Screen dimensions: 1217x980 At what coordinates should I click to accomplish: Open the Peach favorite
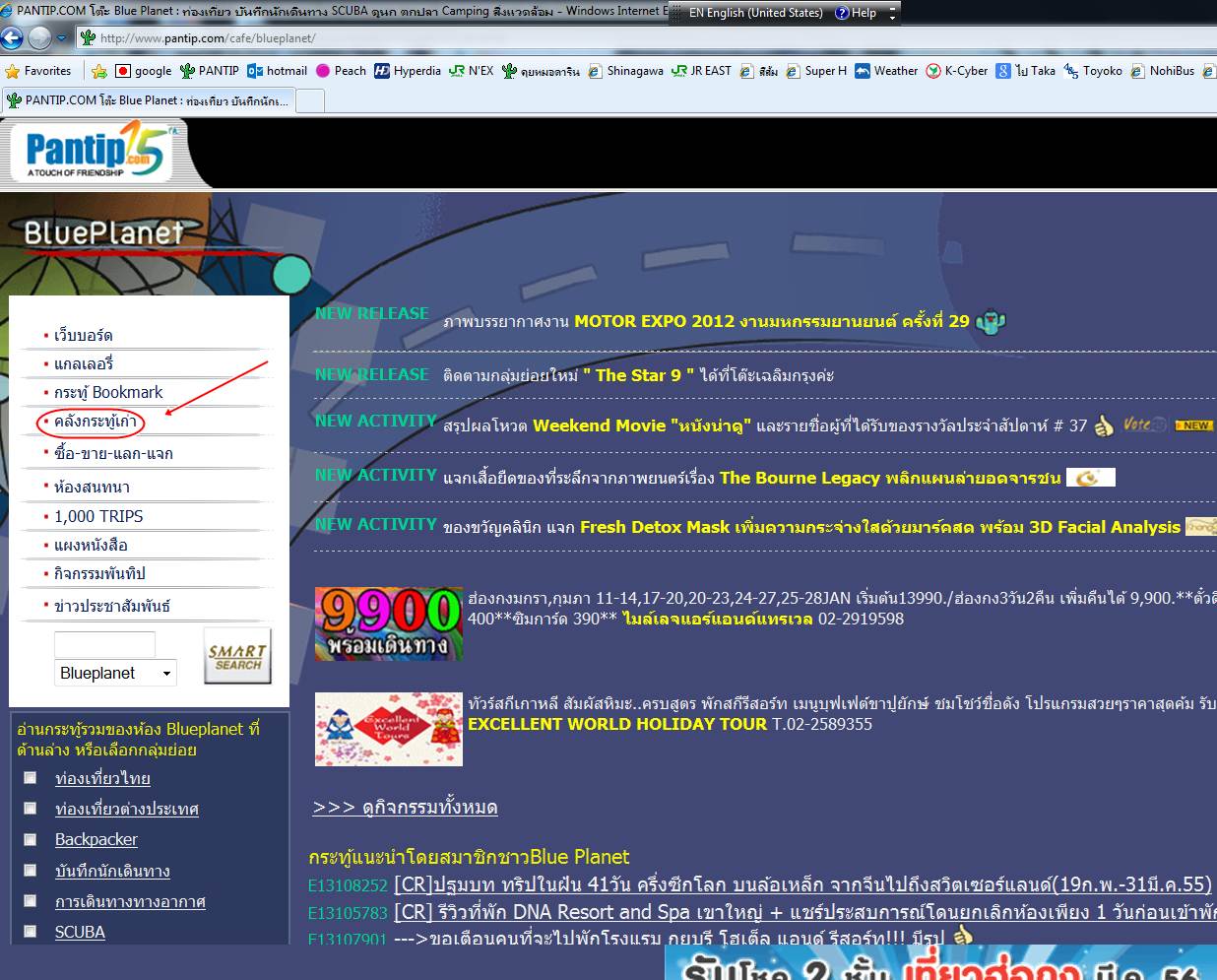pyautogui.click(x=341, y=71)
